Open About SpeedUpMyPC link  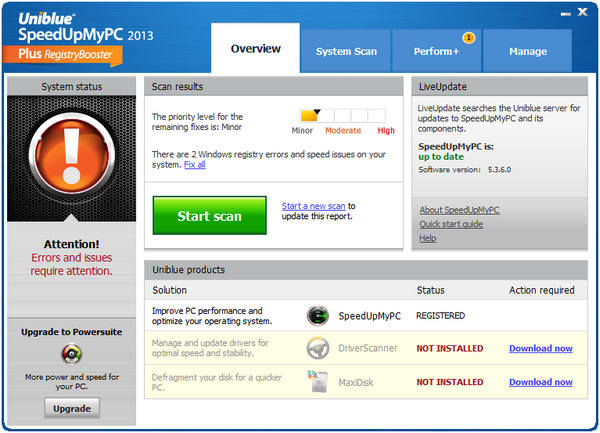click(x=459, y=210)
